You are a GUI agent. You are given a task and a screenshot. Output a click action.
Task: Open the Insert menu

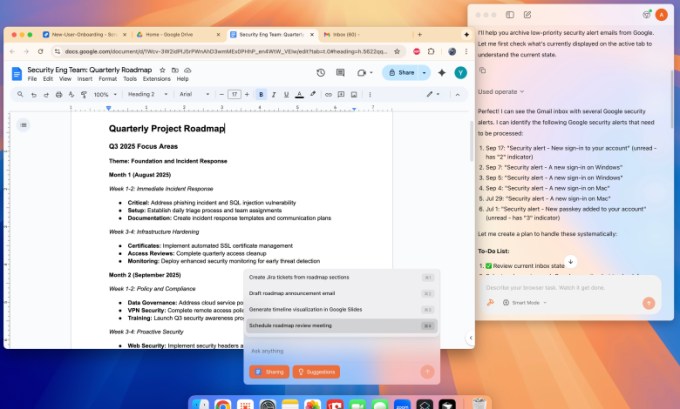85,79
